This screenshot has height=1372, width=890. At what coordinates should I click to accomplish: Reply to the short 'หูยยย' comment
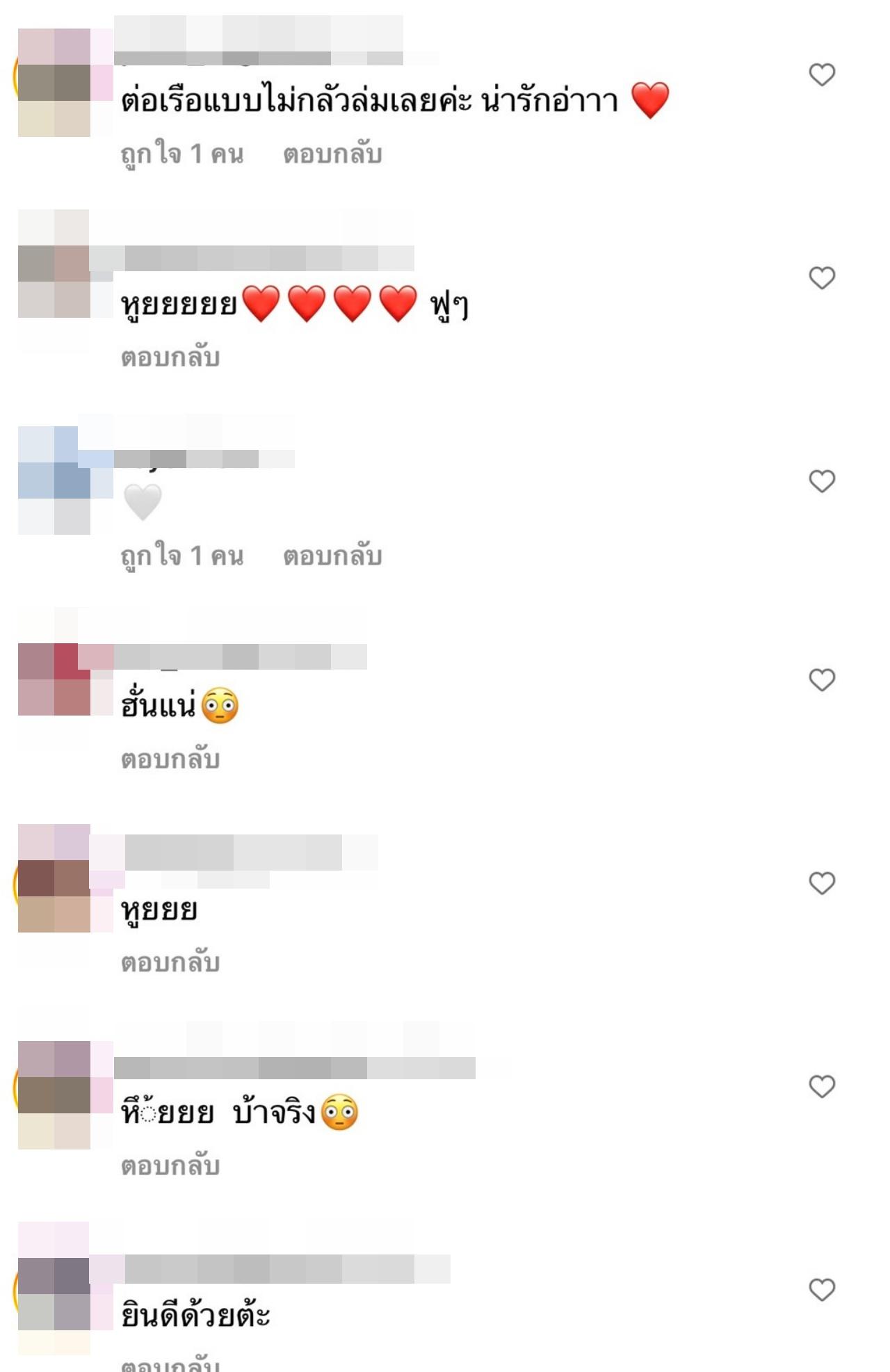coord(170,962)
